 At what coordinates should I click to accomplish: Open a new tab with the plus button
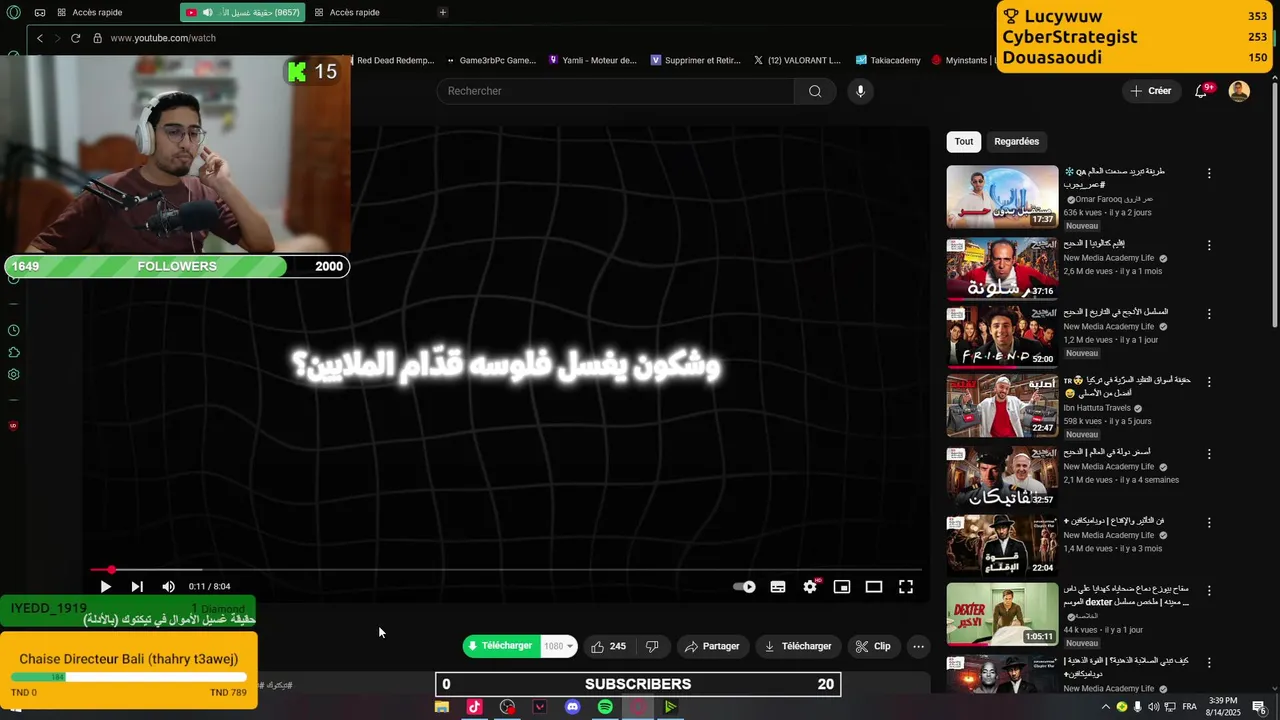[x=443, y=13]
